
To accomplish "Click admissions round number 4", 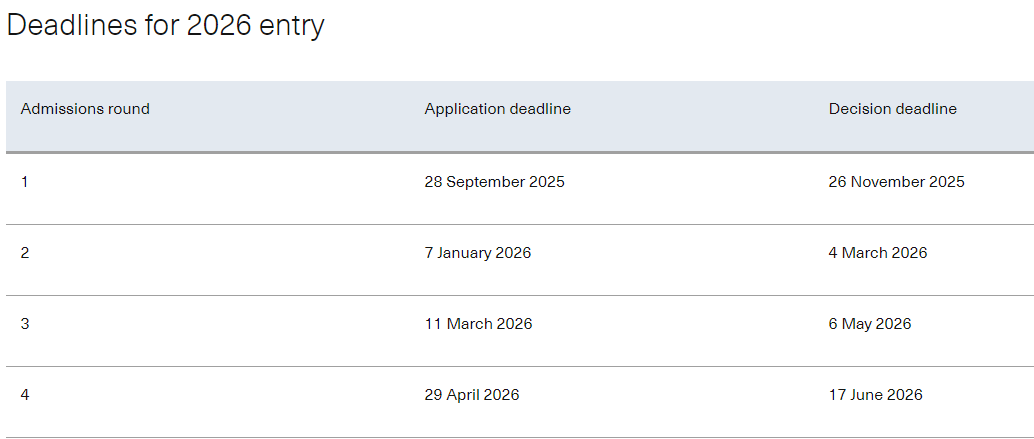I will pyautogui.click(x=25, y=395).
